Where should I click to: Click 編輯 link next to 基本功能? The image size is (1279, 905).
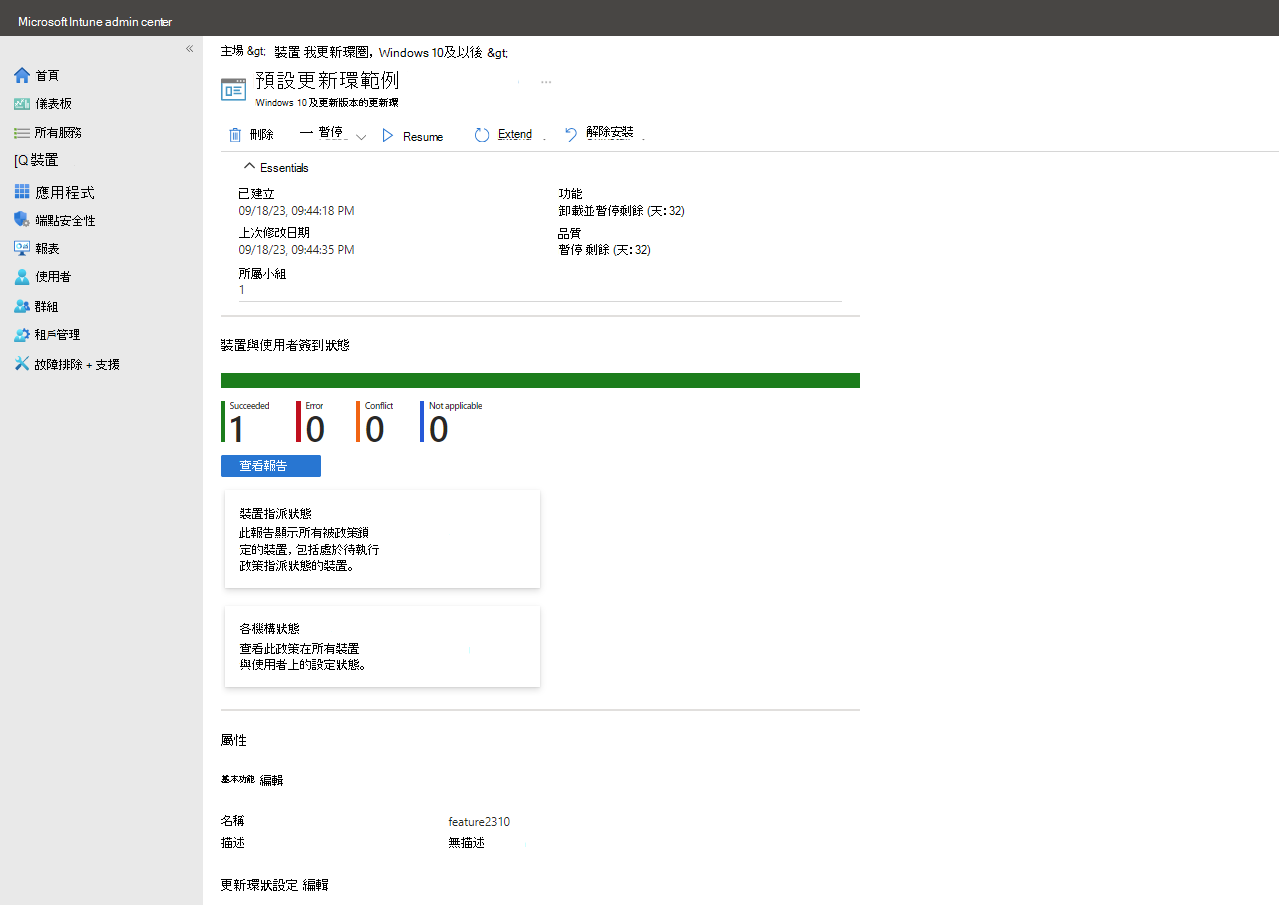click(271, 779)
